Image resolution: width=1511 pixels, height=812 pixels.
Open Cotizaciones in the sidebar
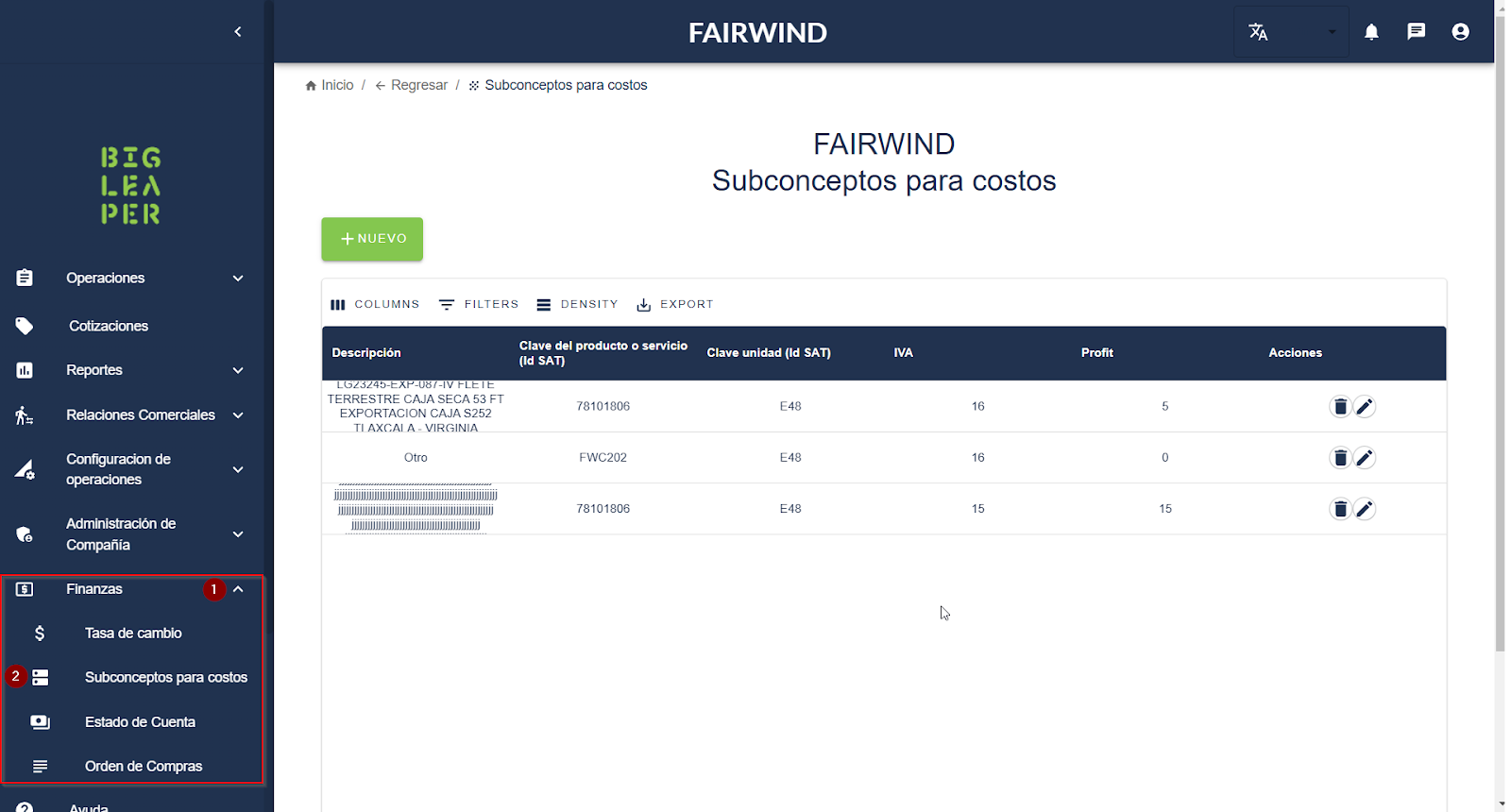109,326
